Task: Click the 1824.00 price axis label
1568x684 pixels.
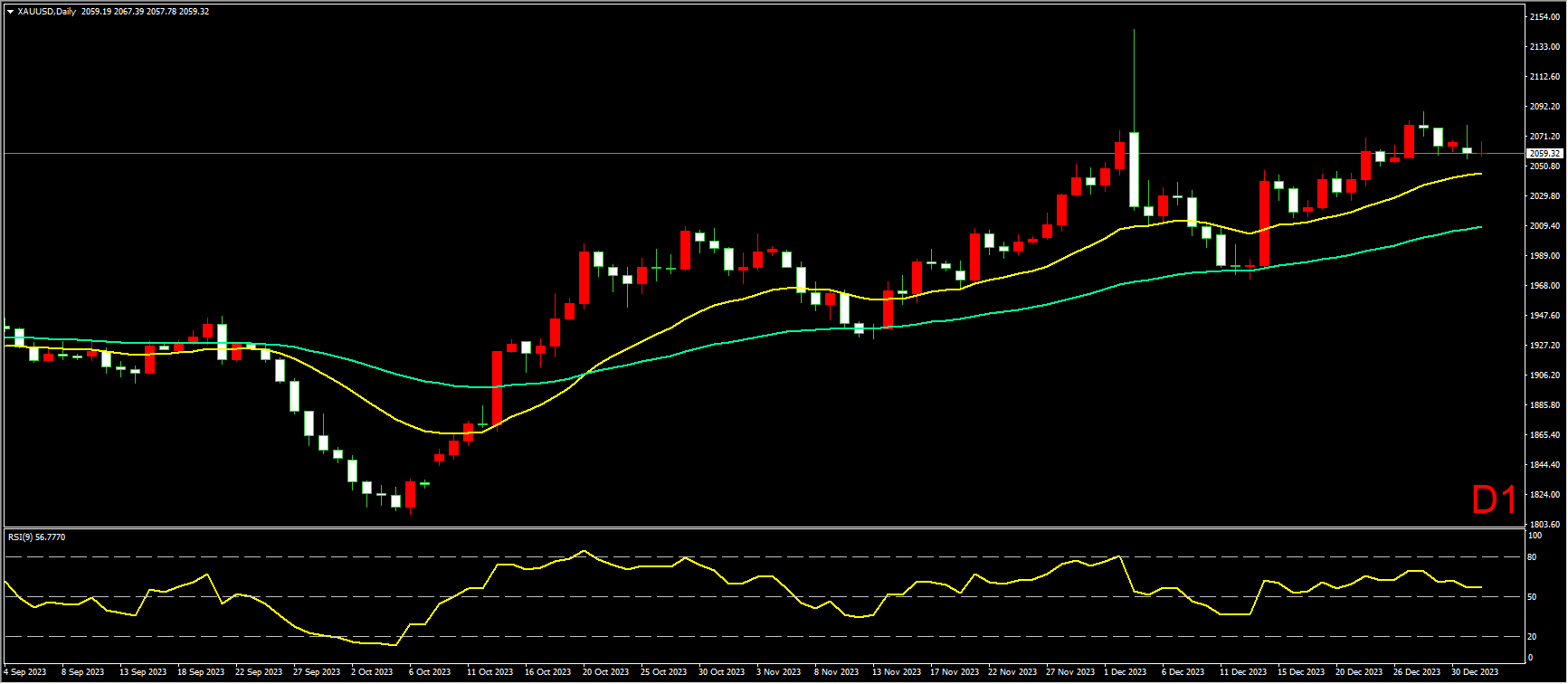Action: [x=1544, y=495]
